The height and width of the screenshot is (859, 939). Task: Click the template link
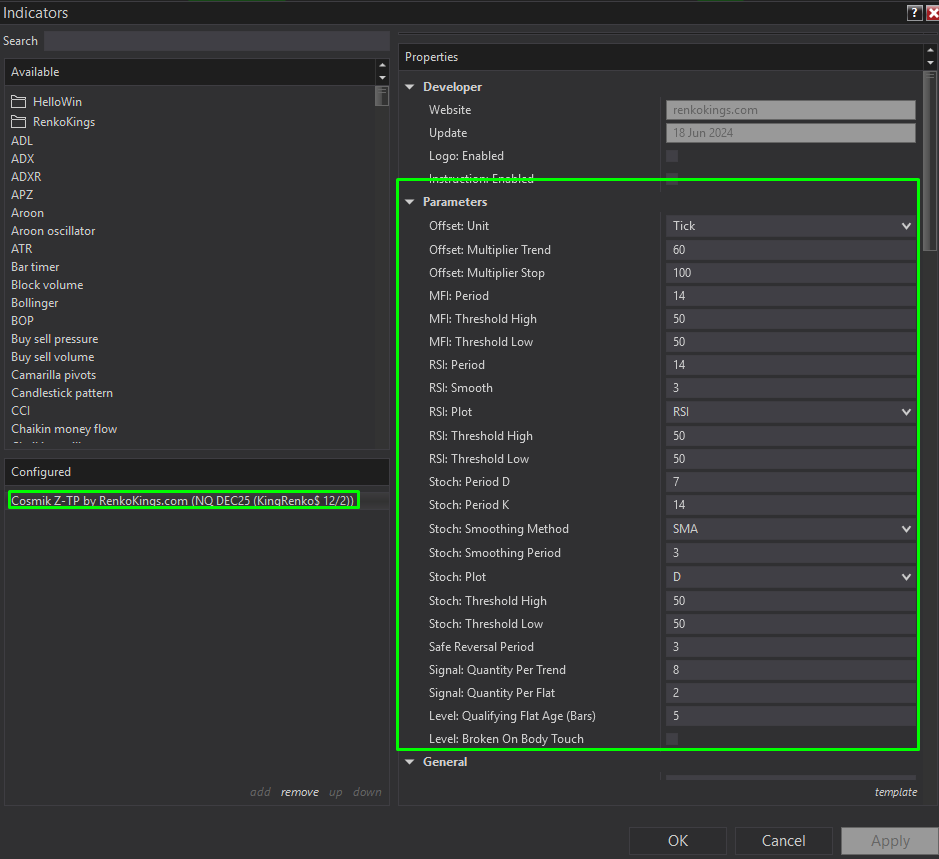coord(895,792)
